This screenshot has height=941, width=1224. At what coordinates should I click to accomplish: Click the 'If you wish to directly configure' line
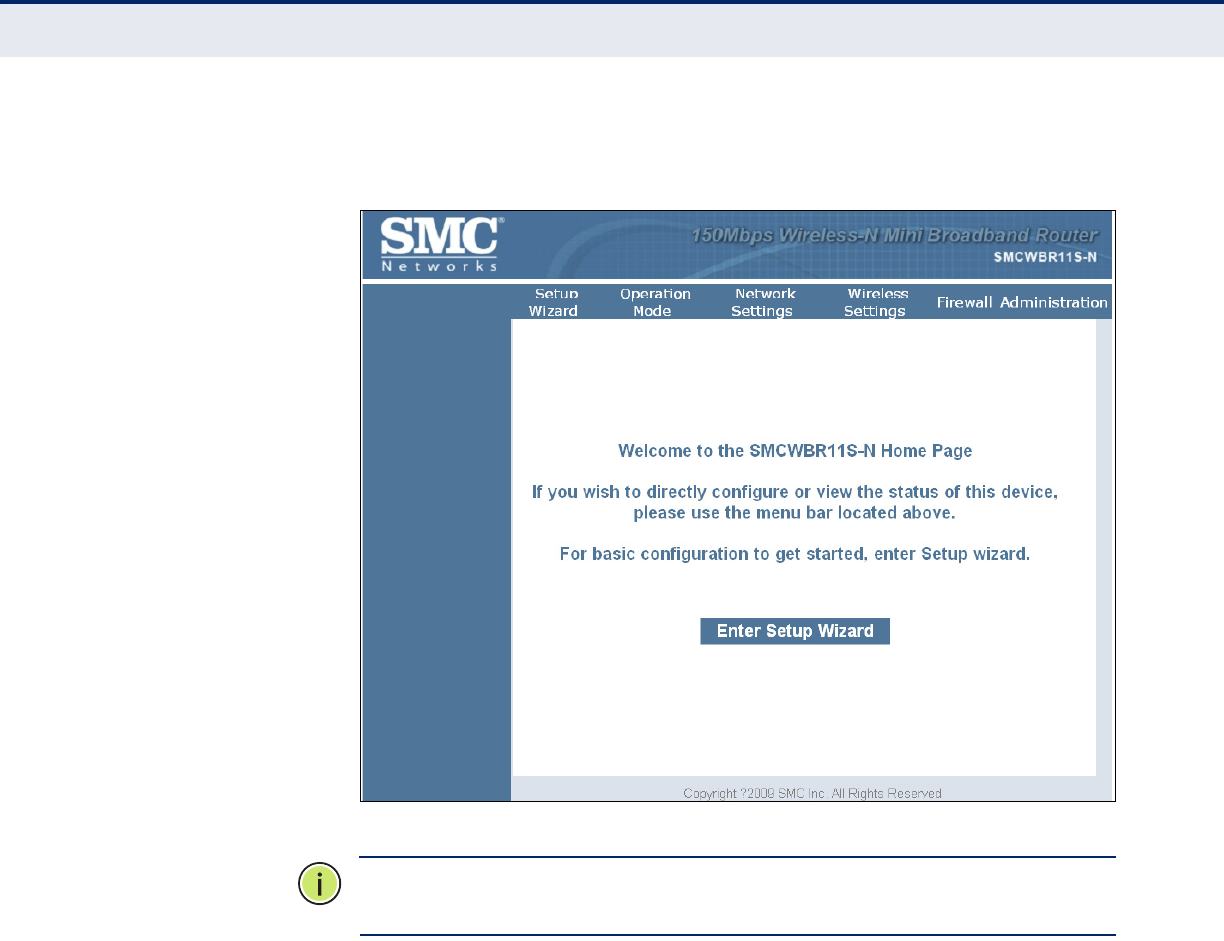pyautogui.click(x=795, y=493)
